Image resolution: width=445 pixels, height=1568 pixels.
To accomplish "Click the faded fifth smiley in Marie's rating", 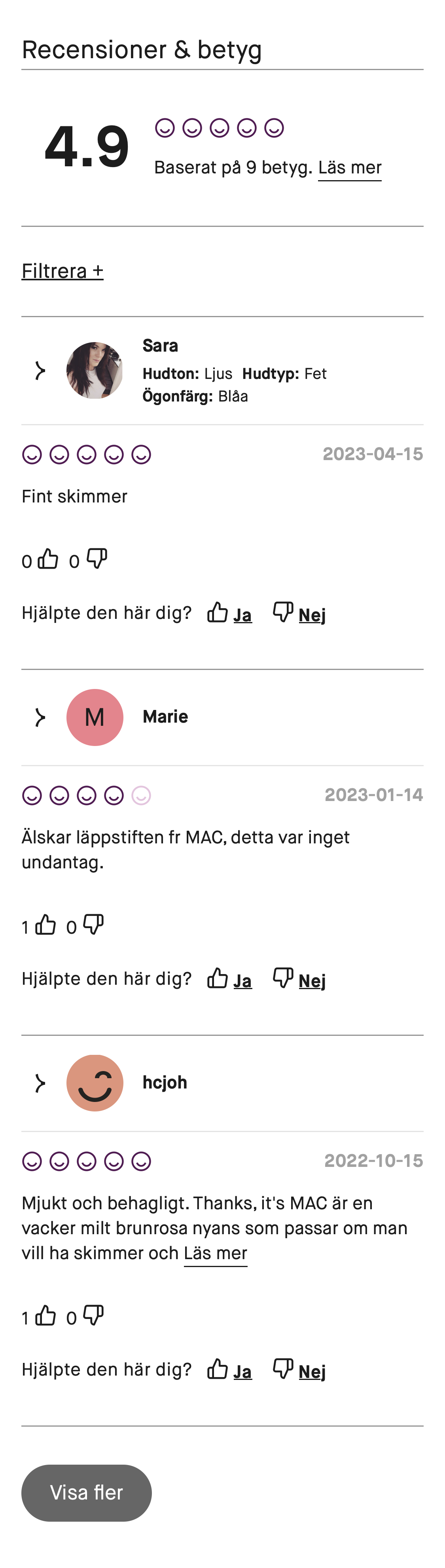I will pyautogui.click(x=140, y=795).
